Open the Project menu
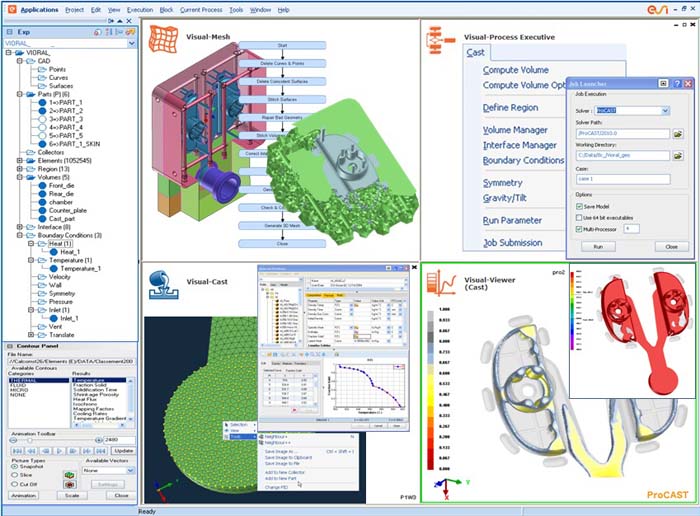This screenshot has height=516, width=700. [74, 9]
